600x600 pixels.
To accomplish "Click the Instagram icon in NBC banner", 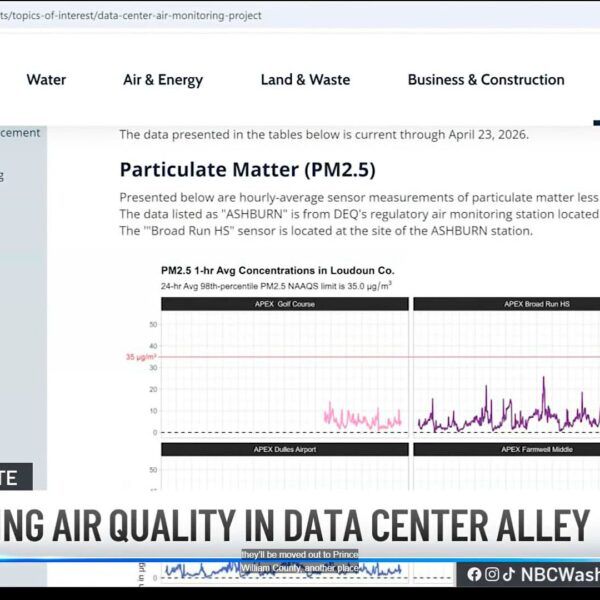I will 492,574.
